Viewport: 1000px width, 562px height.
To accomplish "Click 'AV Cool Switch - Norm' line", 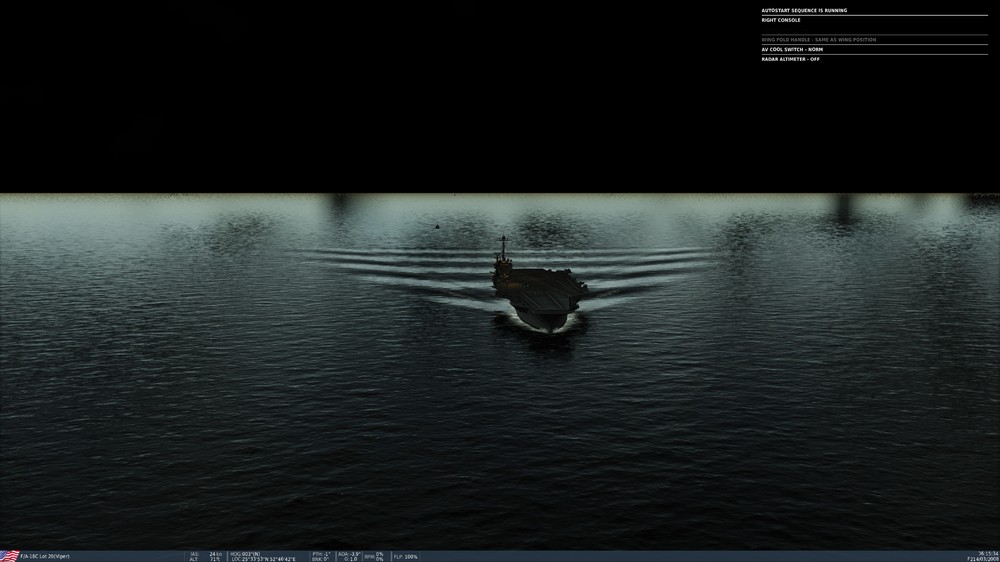I will coord(792,49).
